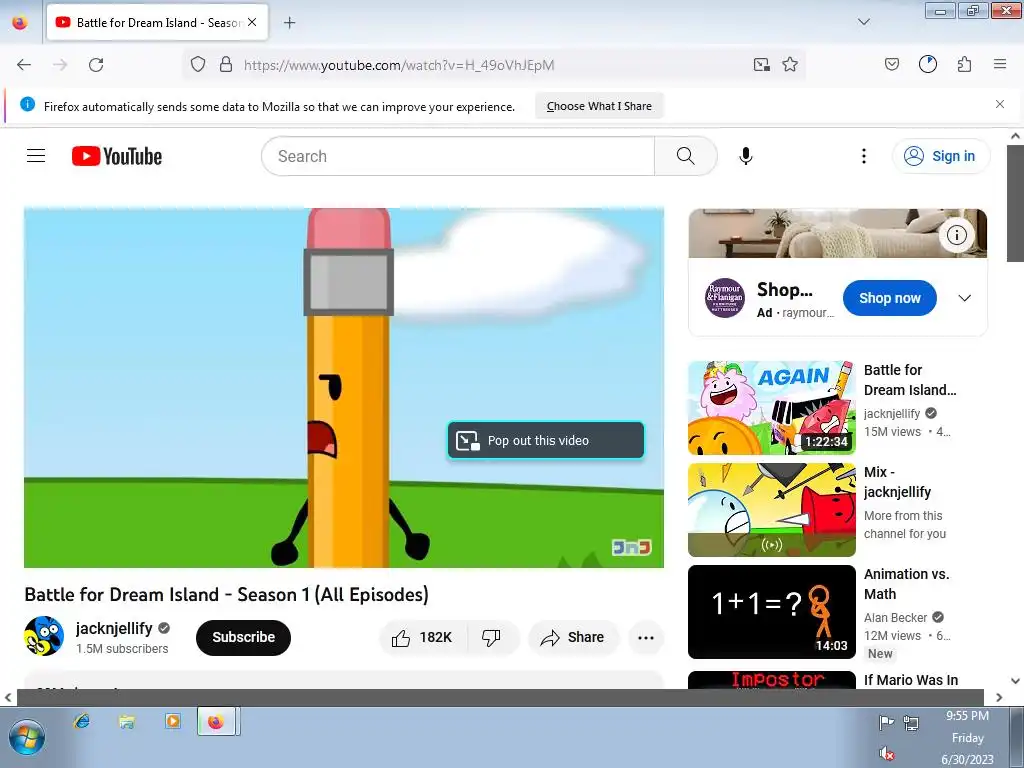Open the Action Center flag tray icon
The height and width of the screenshot is (768, 1024).
(886, 722)
